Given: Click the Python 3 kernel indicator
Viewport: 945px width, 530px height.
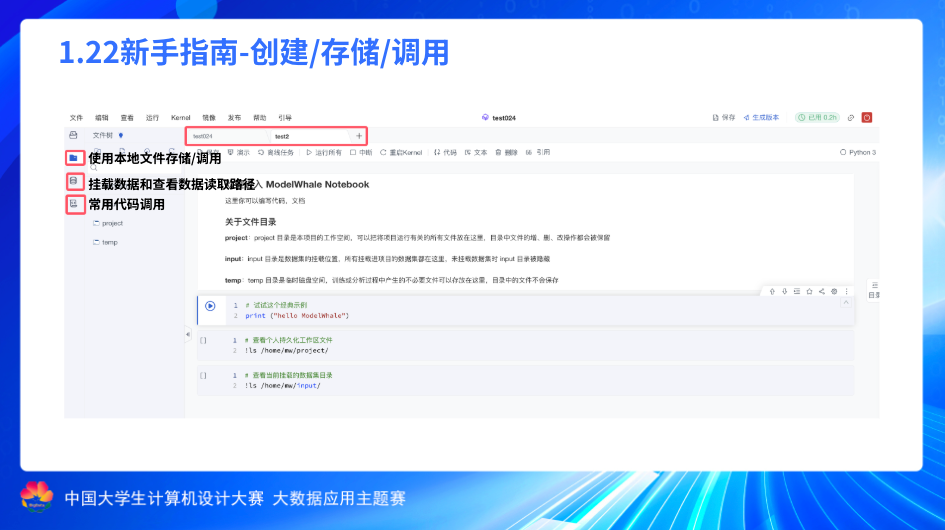Looking at the screenshot, I should [x=858, y=153].
